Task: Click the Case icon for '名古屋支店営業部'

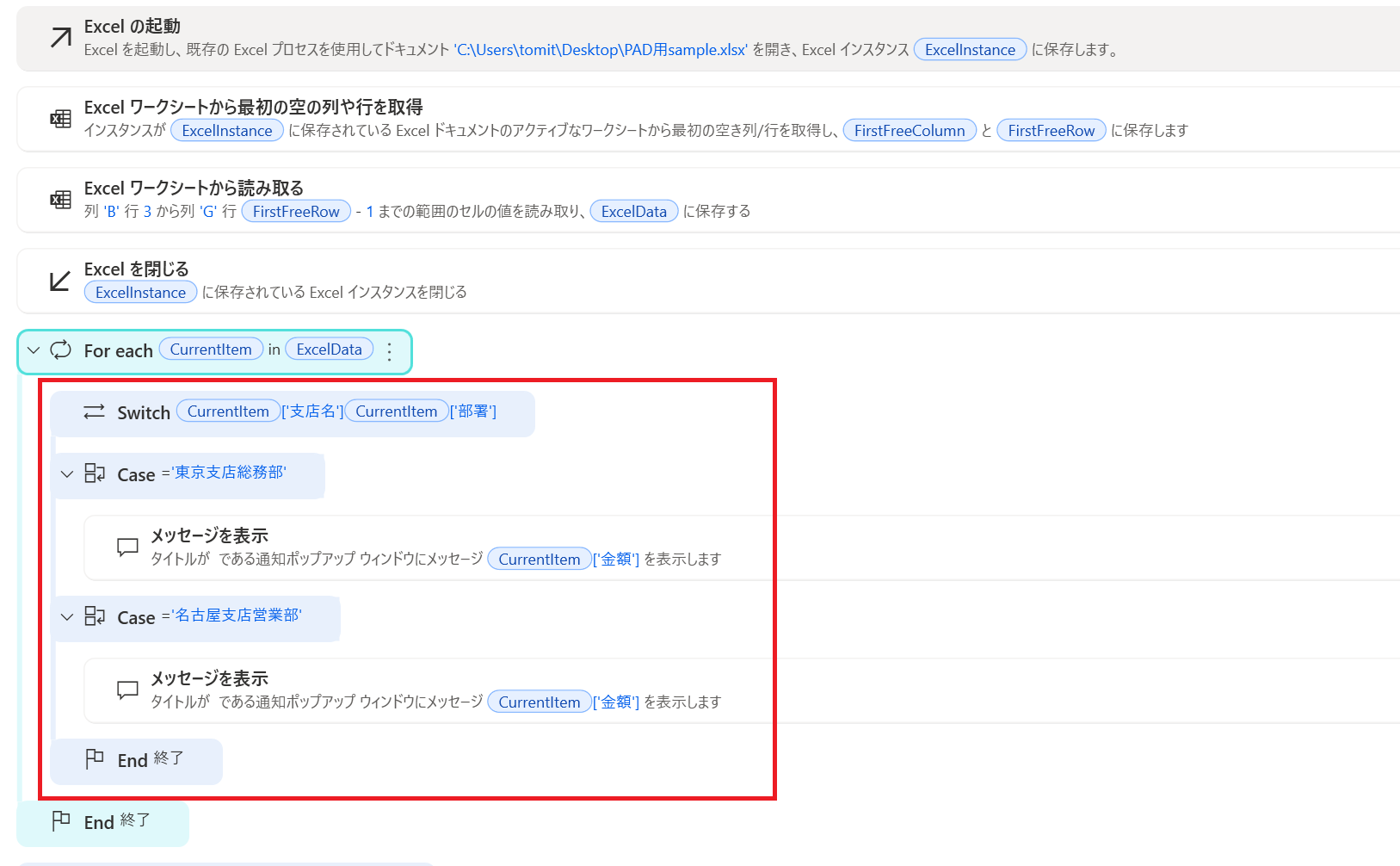Action: (x=95, y=616)
